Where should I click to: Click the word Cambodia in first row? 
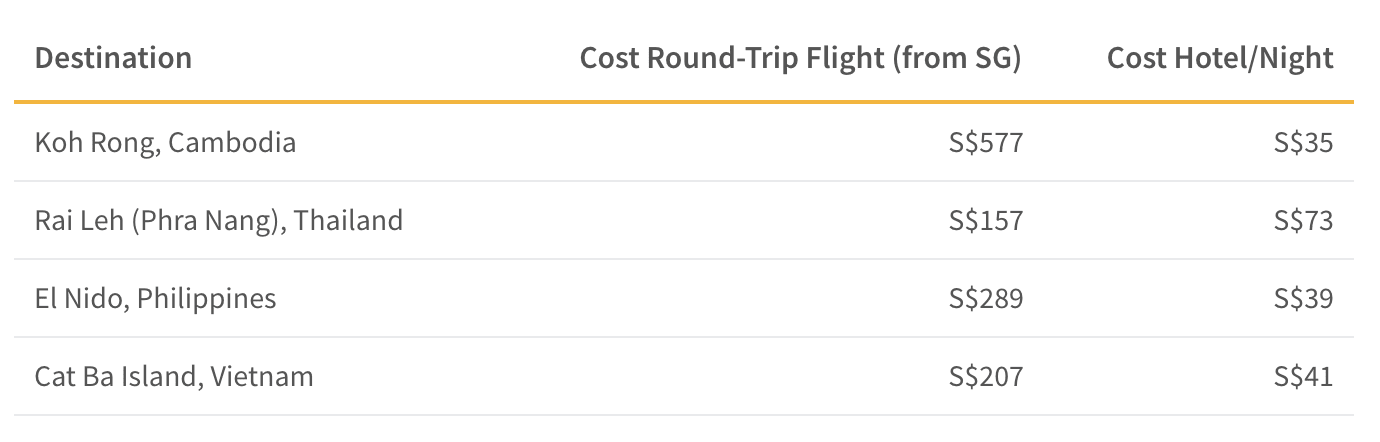(232, 142)
